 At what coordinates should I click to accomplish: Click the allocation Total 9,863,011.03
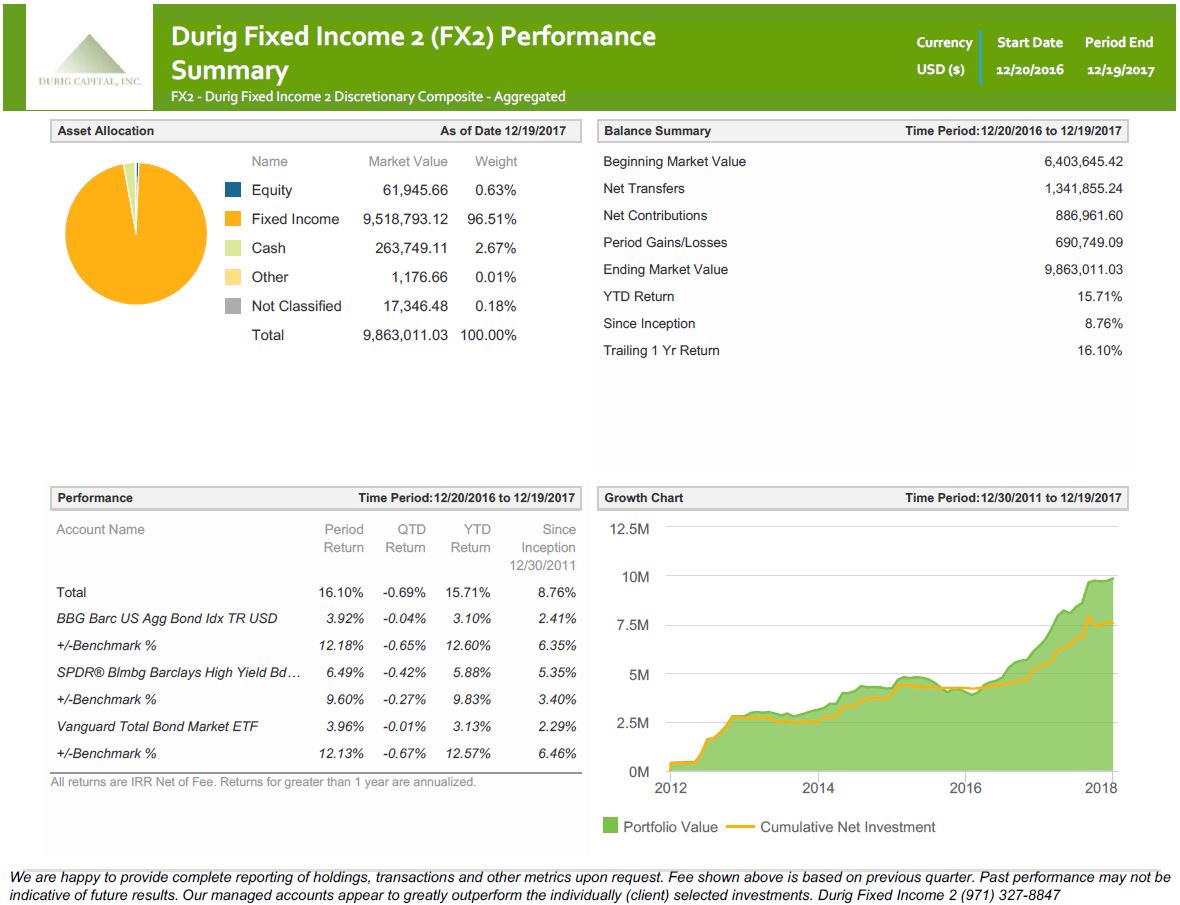[x=405, y=335]
